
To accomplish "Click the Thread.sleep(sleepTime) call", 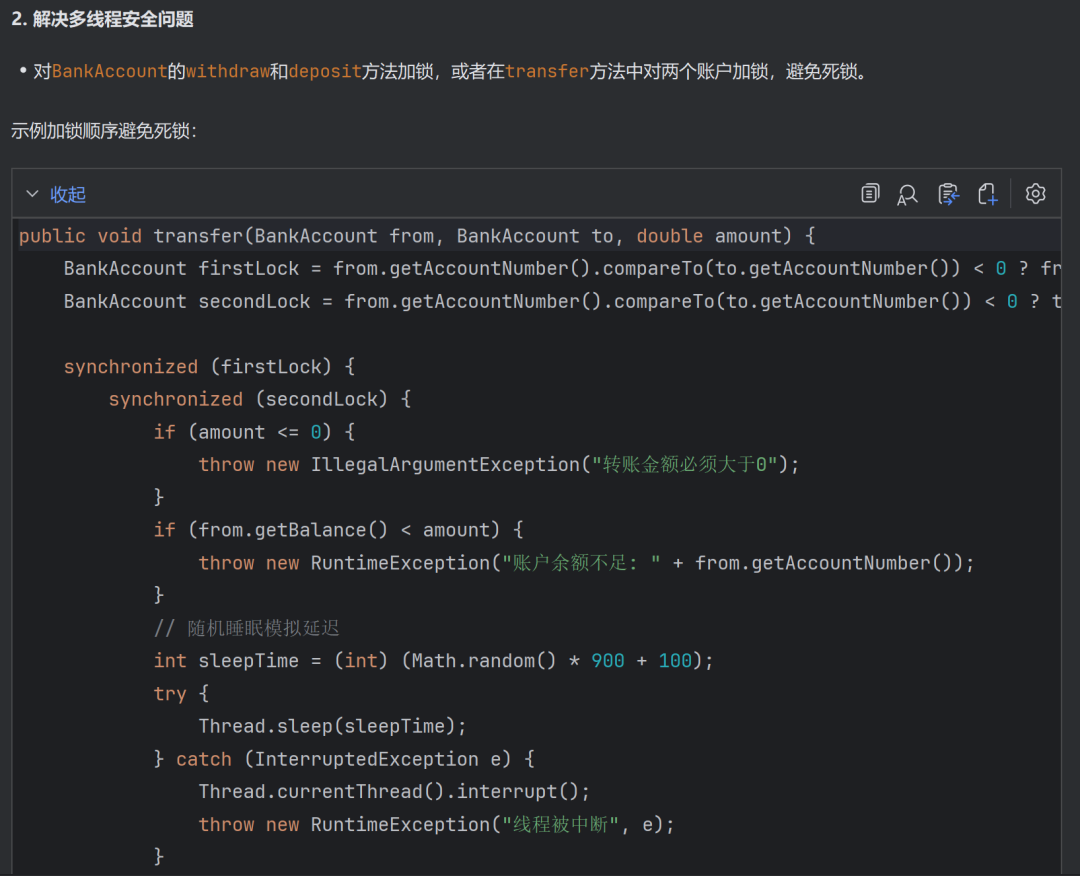I will [332, 726].
